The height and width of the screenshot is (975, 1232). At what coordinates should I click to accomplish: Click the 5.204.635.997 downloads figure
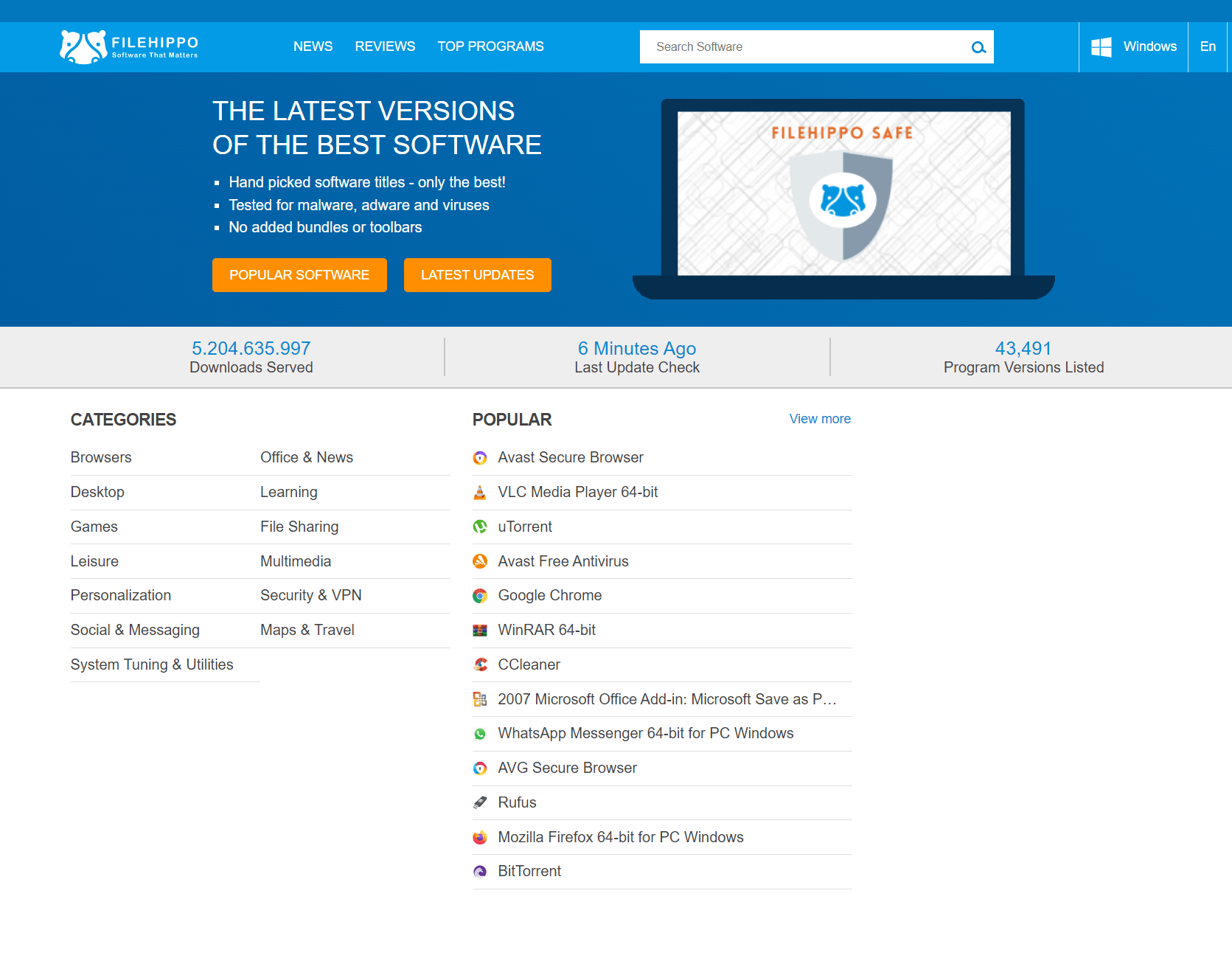coord(251,348)
